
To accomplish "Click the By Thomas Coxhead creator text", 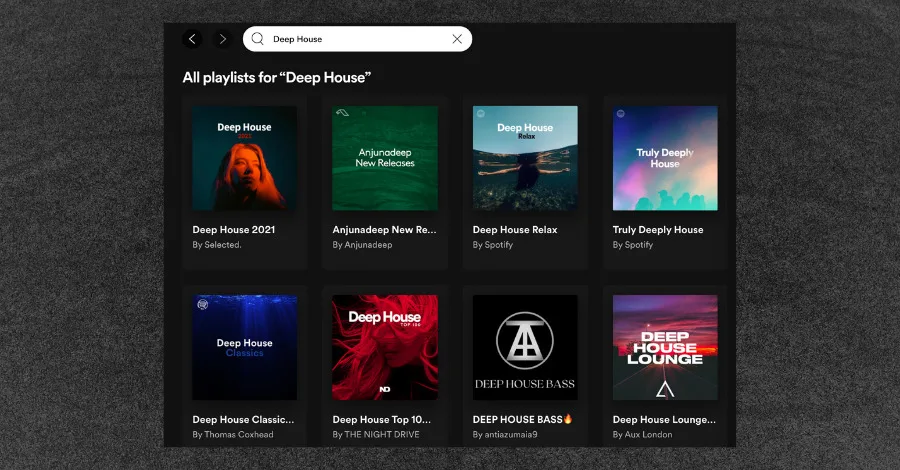I will click(x=233, y=434).
